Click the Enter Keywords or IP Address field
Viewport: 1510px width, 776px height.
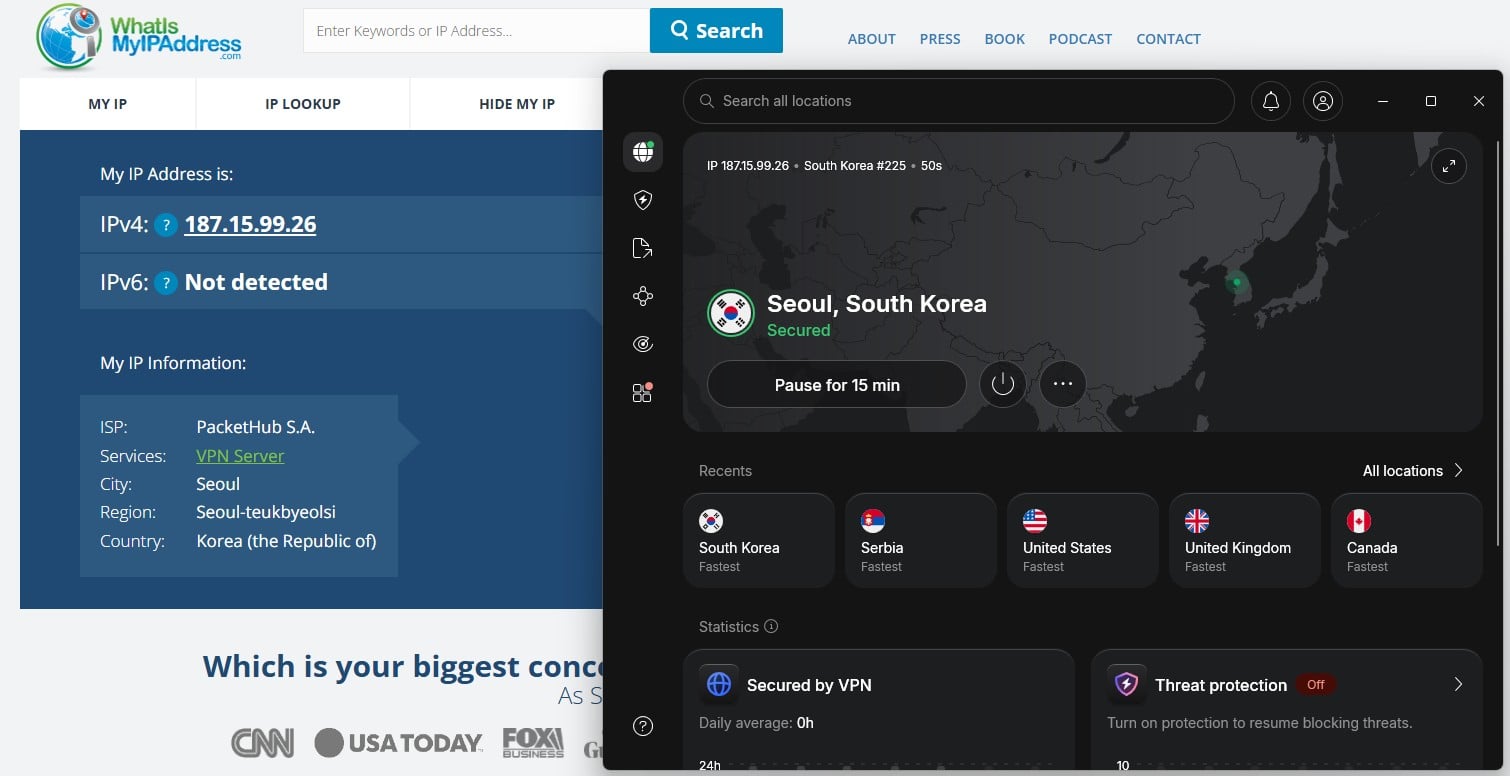tap(477, 31)
